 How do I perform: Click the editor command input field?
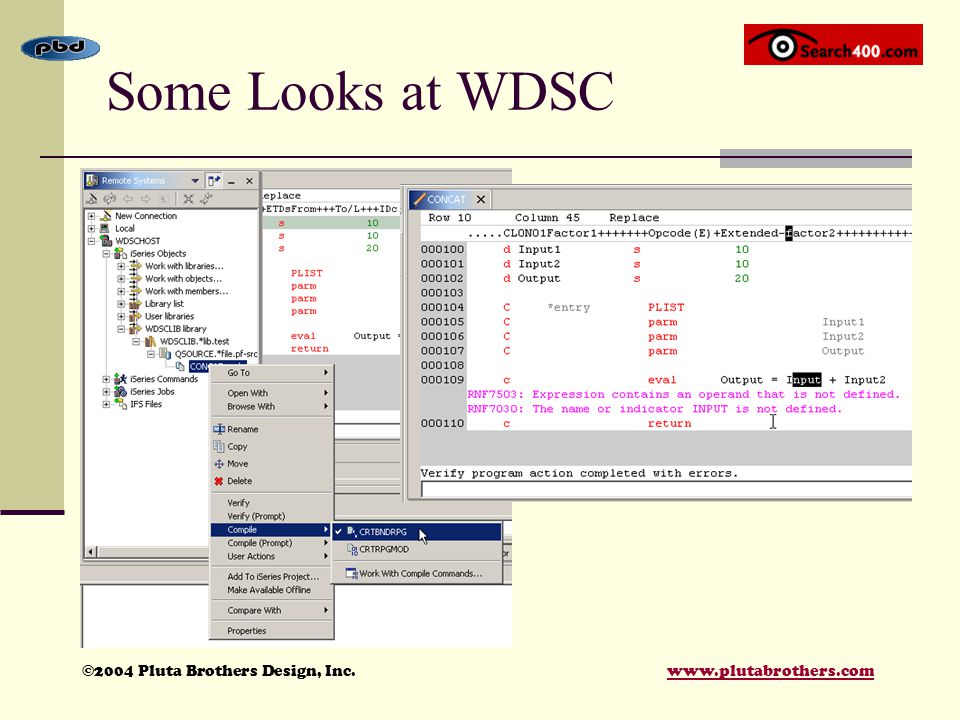(x=667, y=489)
